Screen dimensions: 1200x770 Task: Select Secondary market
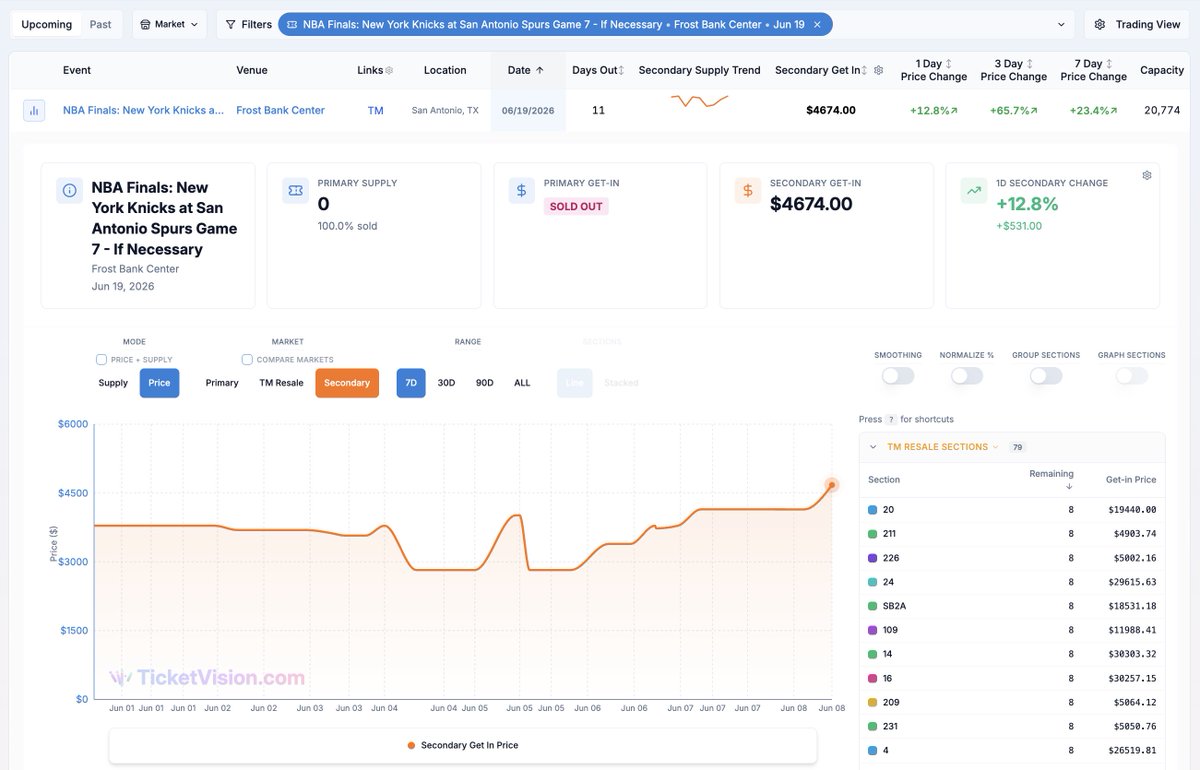click(347, 383)
